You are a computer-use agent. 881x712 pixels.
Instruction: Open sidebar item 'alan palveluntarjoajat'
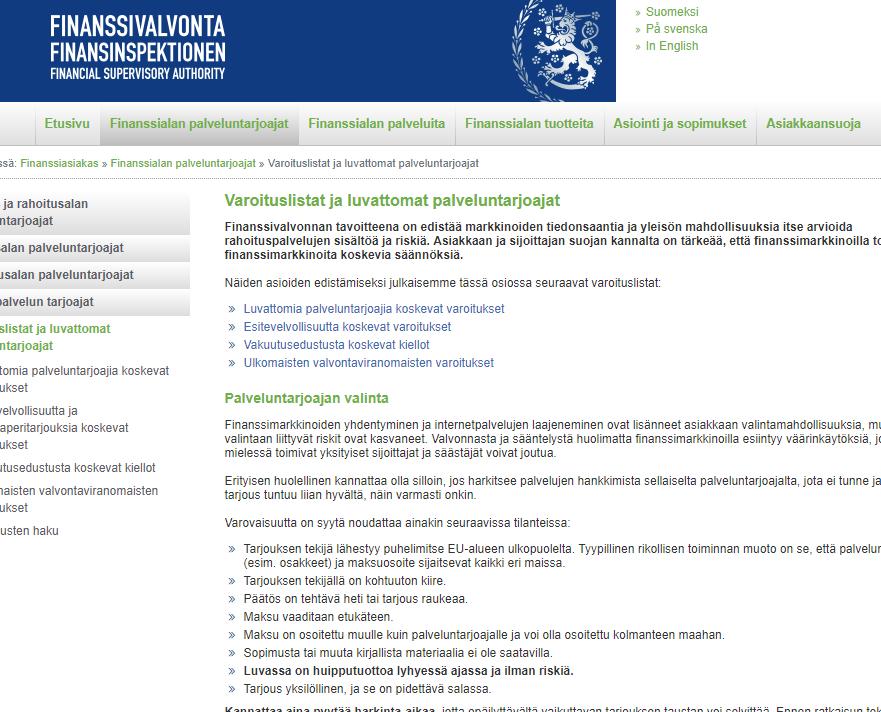coord(94,248)
